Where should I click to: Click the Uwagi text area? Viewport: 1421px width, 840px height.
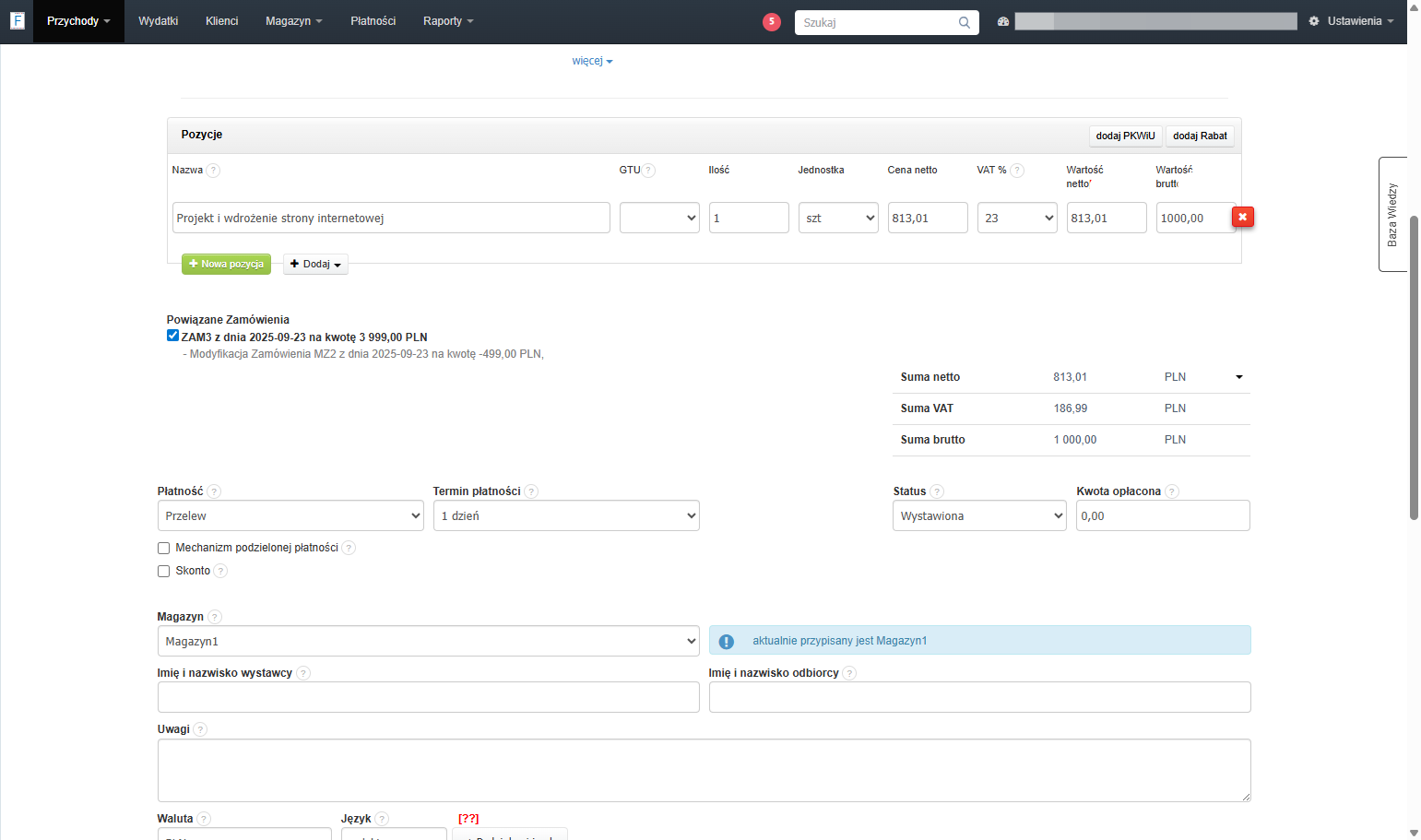(x=704, y=770)
